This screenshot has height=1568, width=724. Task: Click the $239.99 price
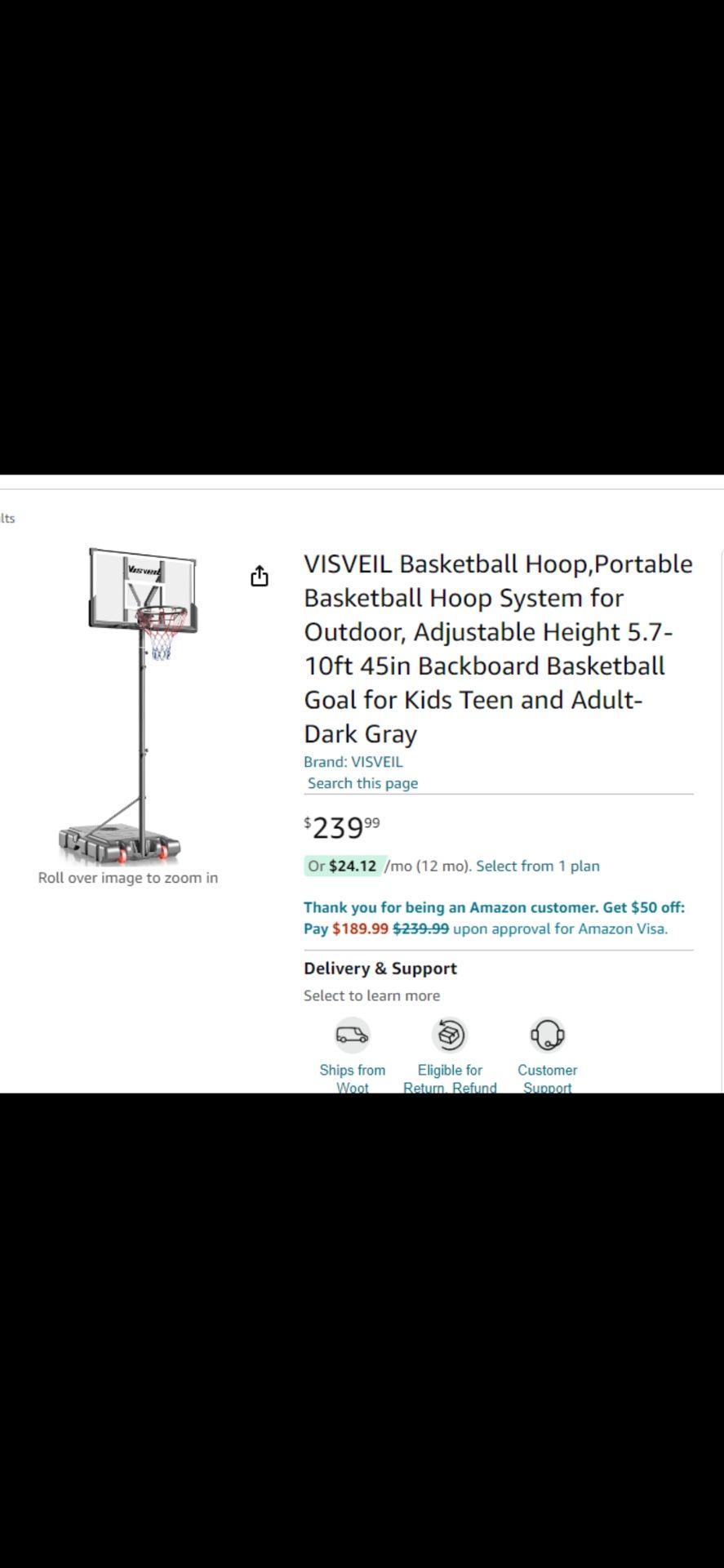tap(342, 827)
